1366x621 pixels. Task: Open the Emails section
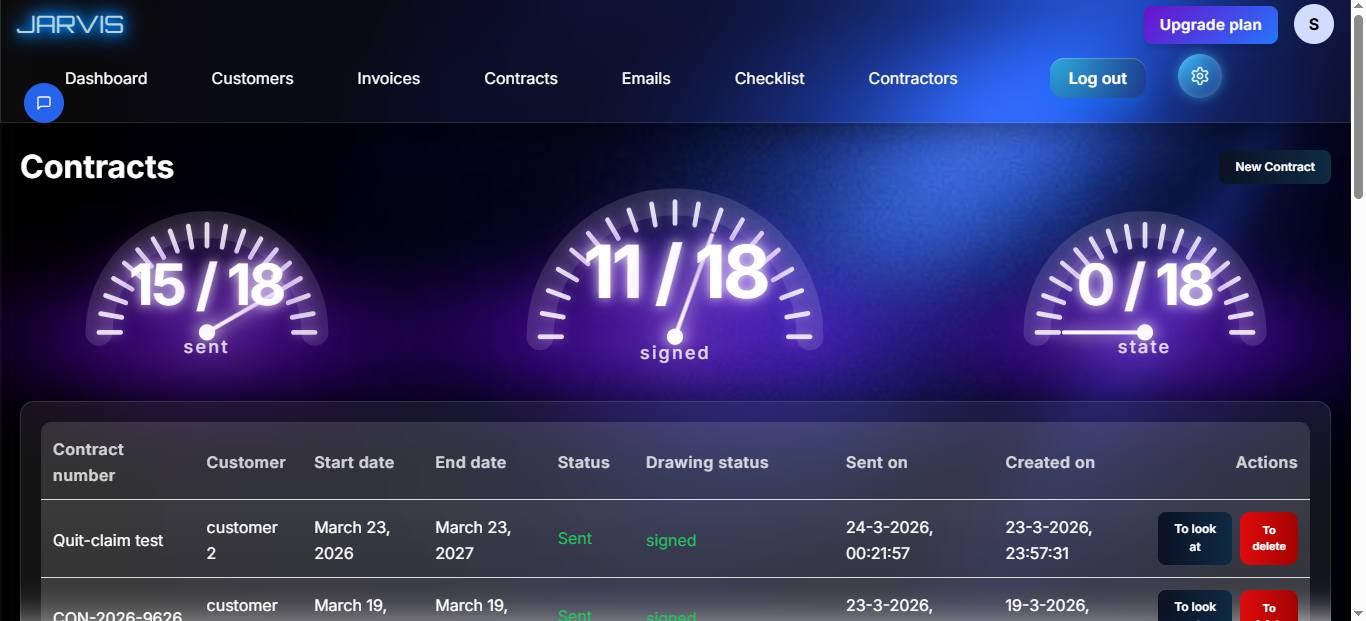coord(646,78)
